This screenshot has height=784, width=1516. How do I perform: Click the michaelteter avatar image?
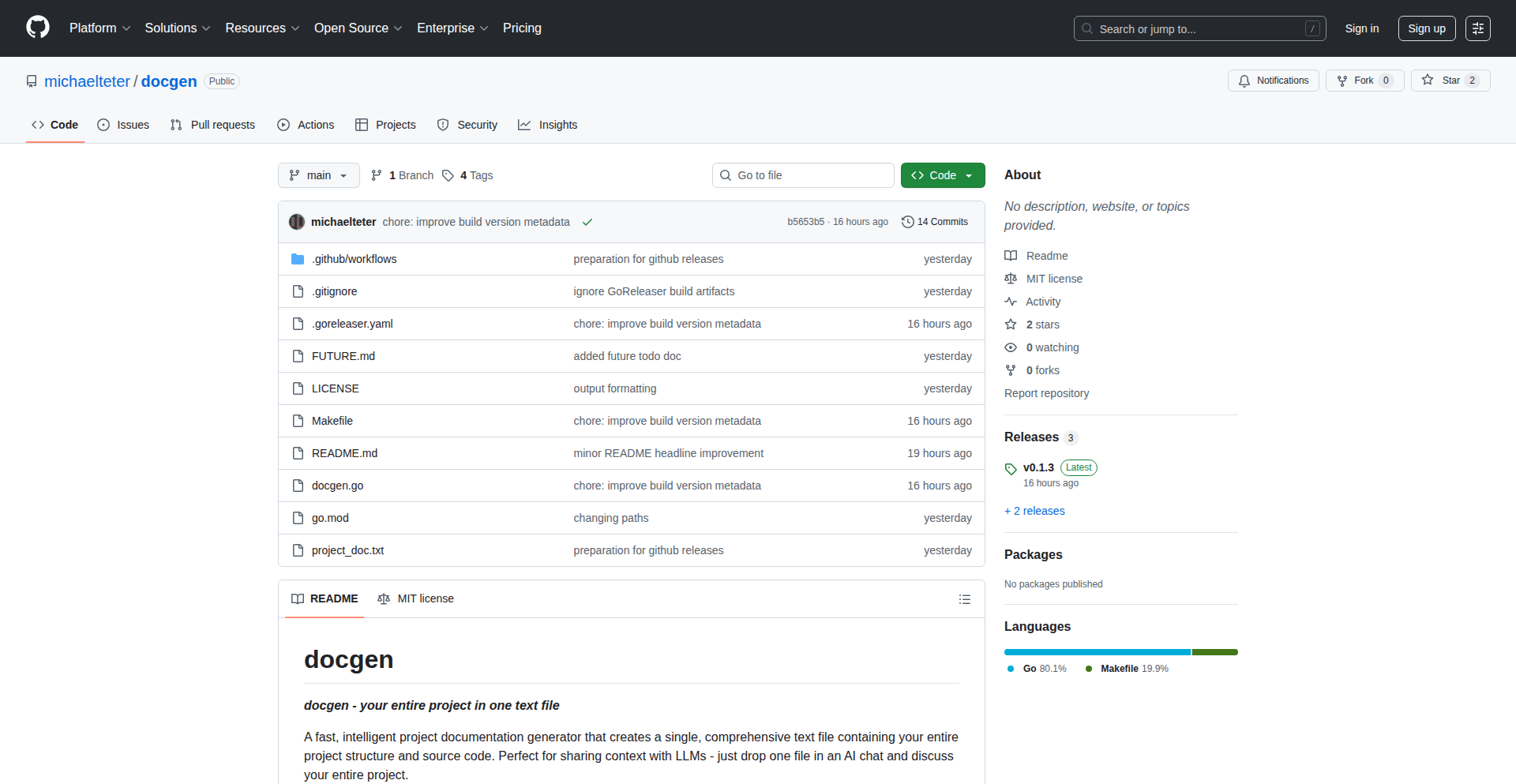point(297,222)
